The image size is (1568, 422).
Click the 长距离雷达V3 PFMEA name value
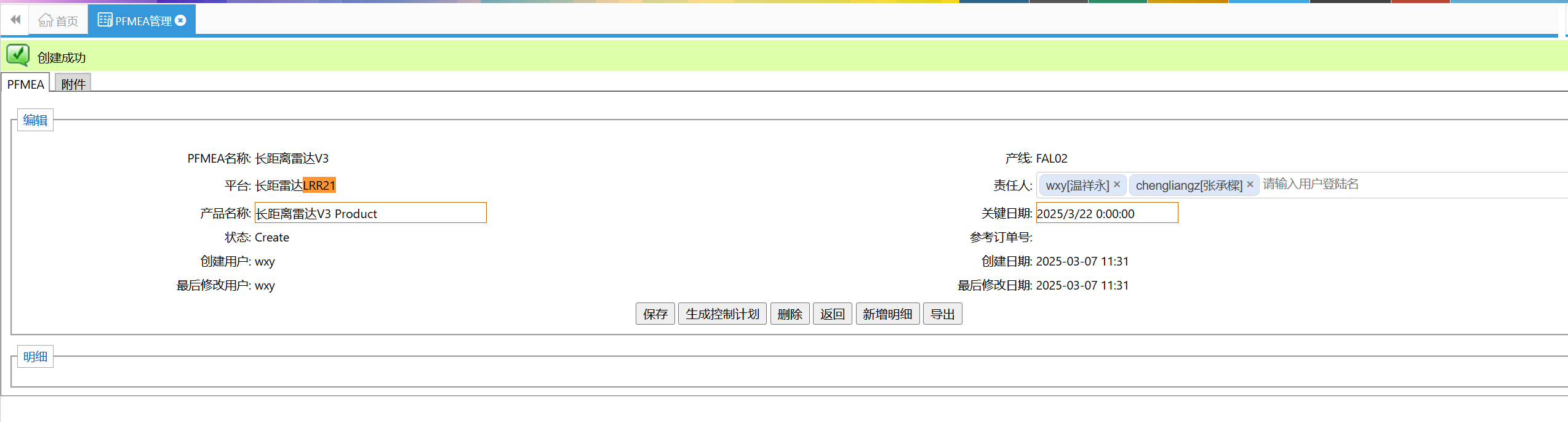[292, 158]
